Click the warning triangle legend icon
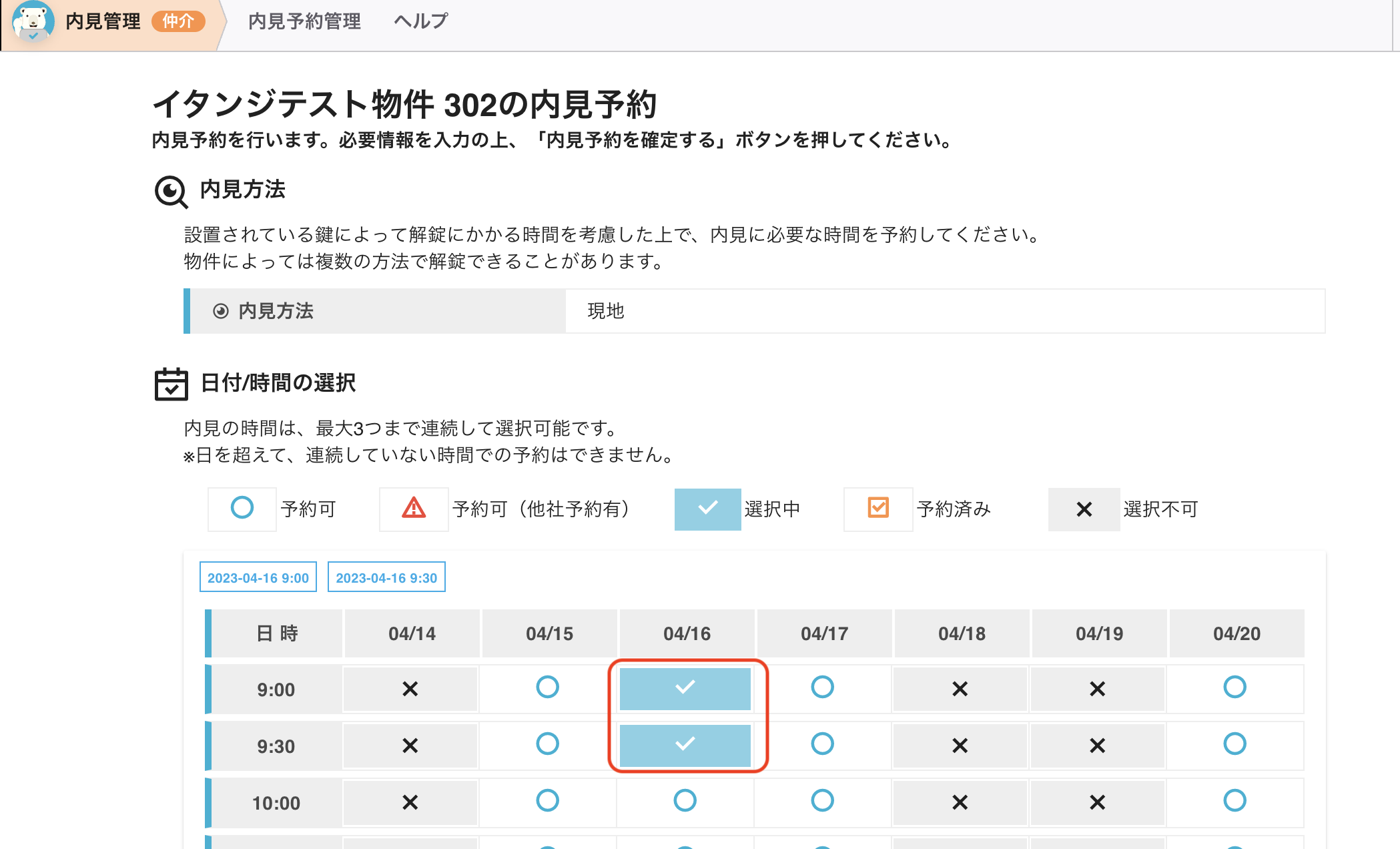The height and width of the screenshot is (849, 1400). (414, 508)
